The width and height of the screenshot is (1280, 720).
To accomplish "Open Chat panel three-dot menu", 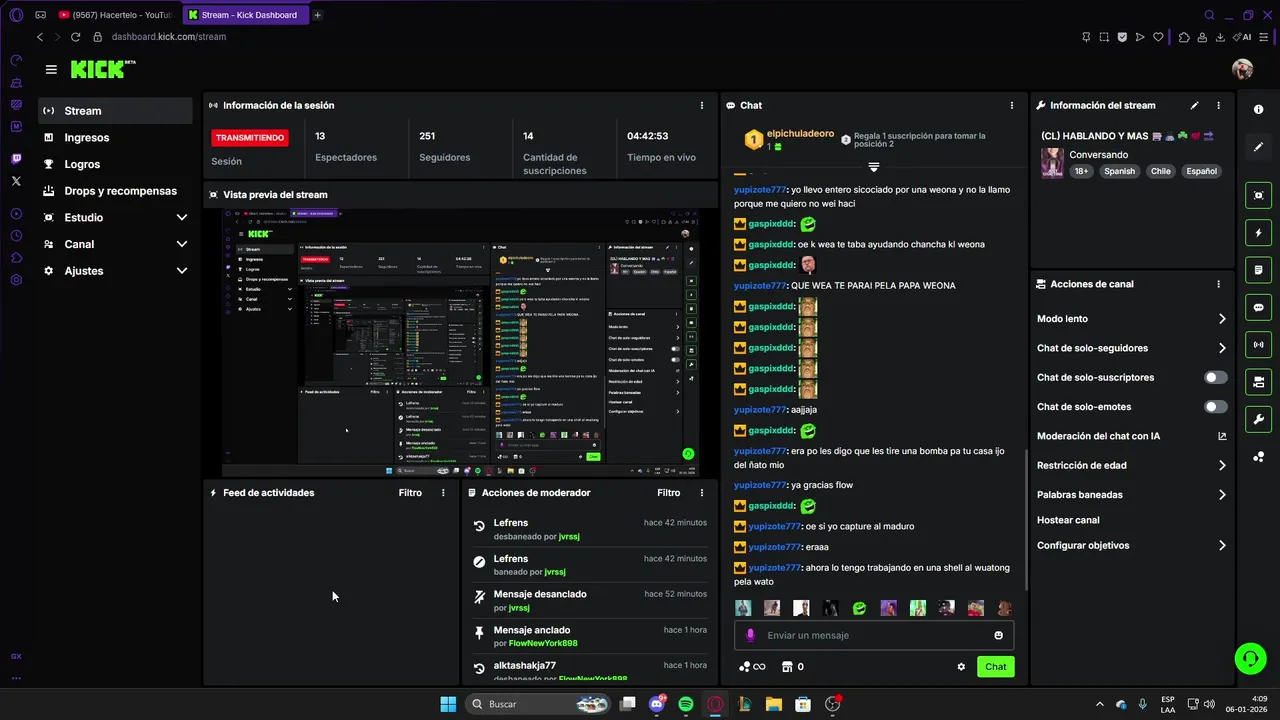I will point(1011,105).
